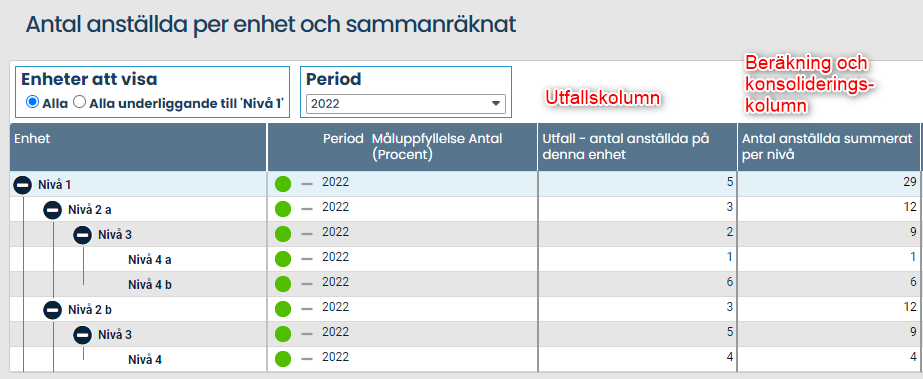Select 'Alla underliggande till Nivå 1' radio option
Viewport: 923px width, 379px height.
click(x=79, y=102)
